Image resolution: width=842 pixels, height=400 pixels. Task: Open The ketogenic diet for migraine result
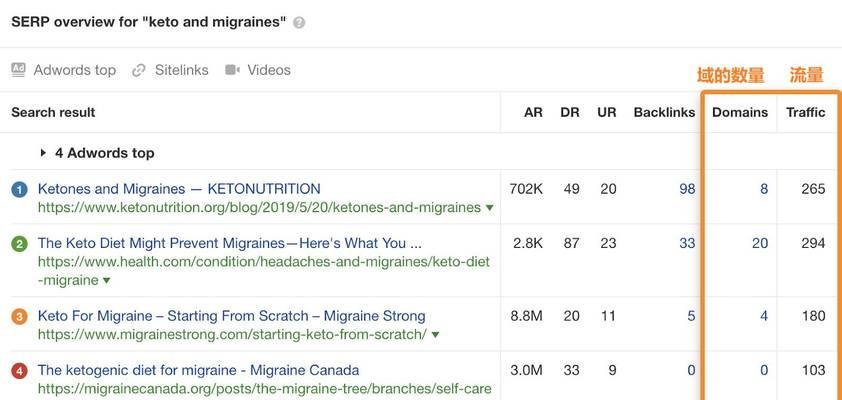pyautogui.click(x=198, y=370)
